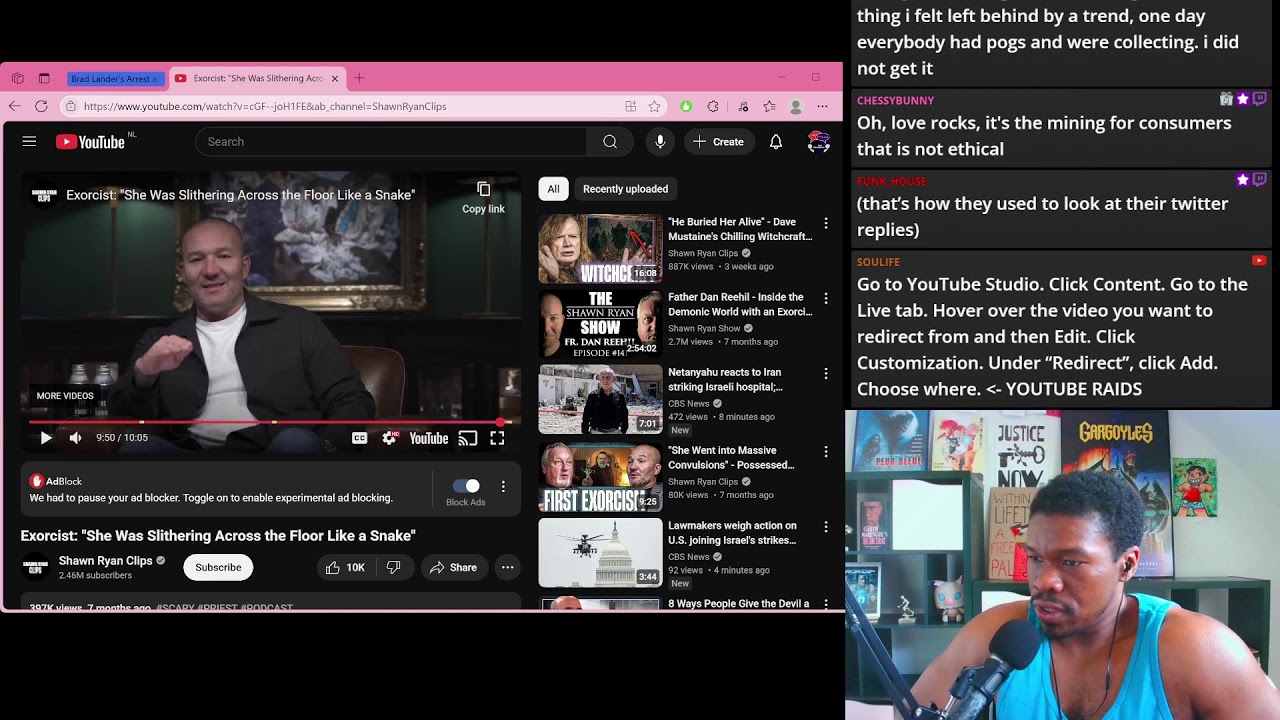The width and height of the screenshot is (1280, 720).
Task: Open the browser extensions puzzle icon
Action: coord(713,106)
